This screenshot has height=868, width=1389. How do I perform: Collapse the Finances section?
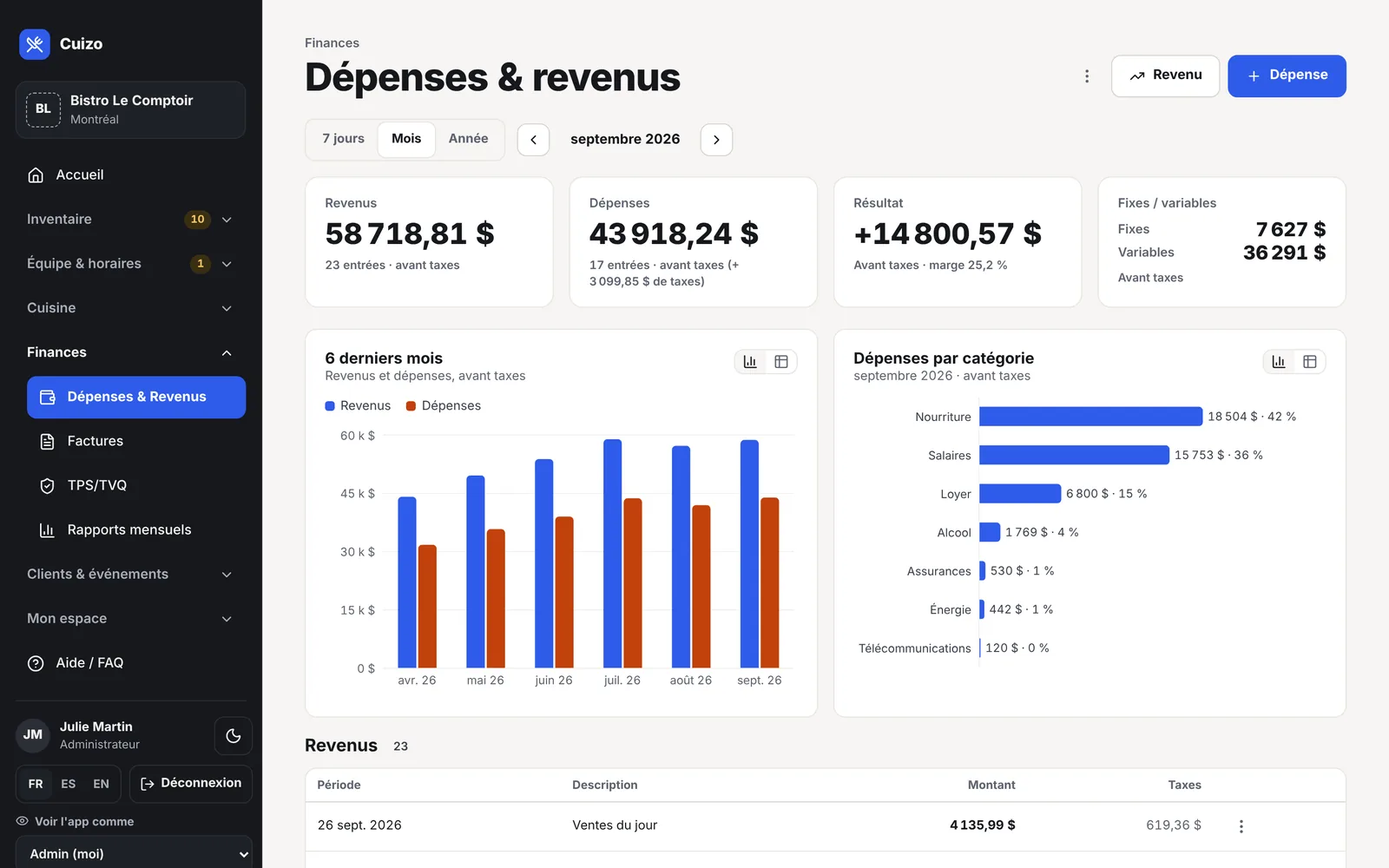[x=130, y=352]
